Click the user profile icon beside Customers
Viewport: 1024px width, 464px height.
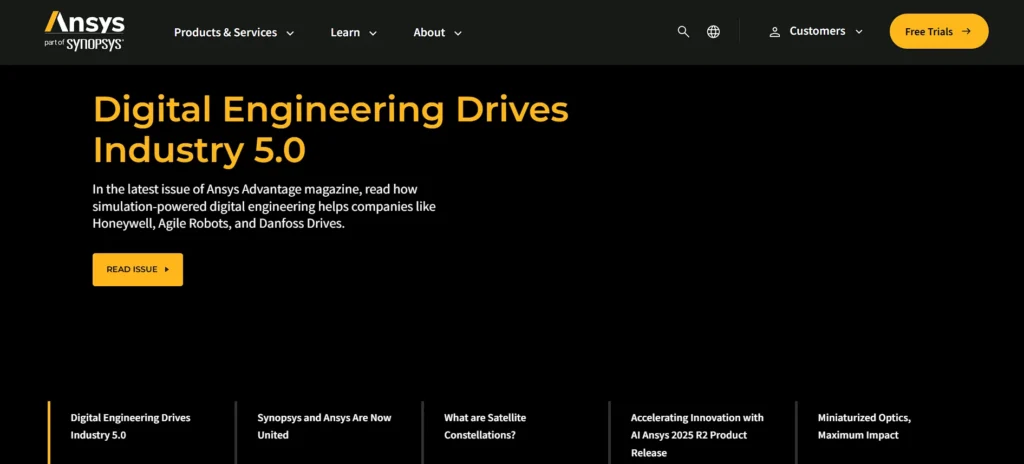774,32
